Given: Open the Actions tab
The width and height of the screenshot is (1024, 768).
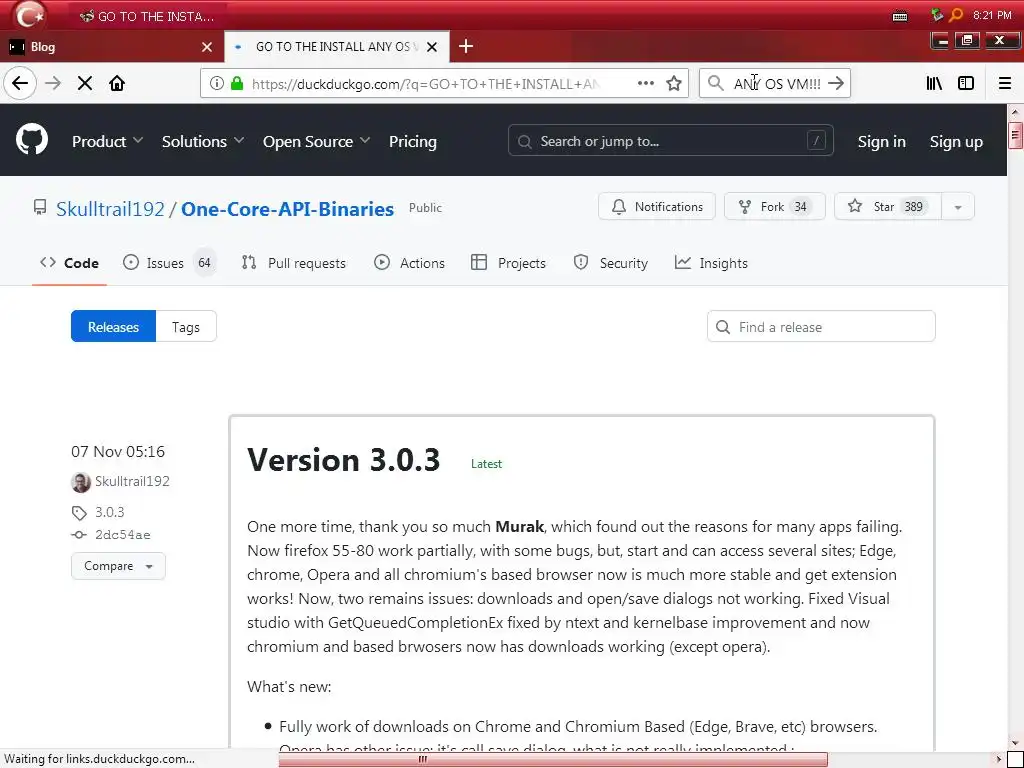Looking at the screenshot, I should pos(409,263).
